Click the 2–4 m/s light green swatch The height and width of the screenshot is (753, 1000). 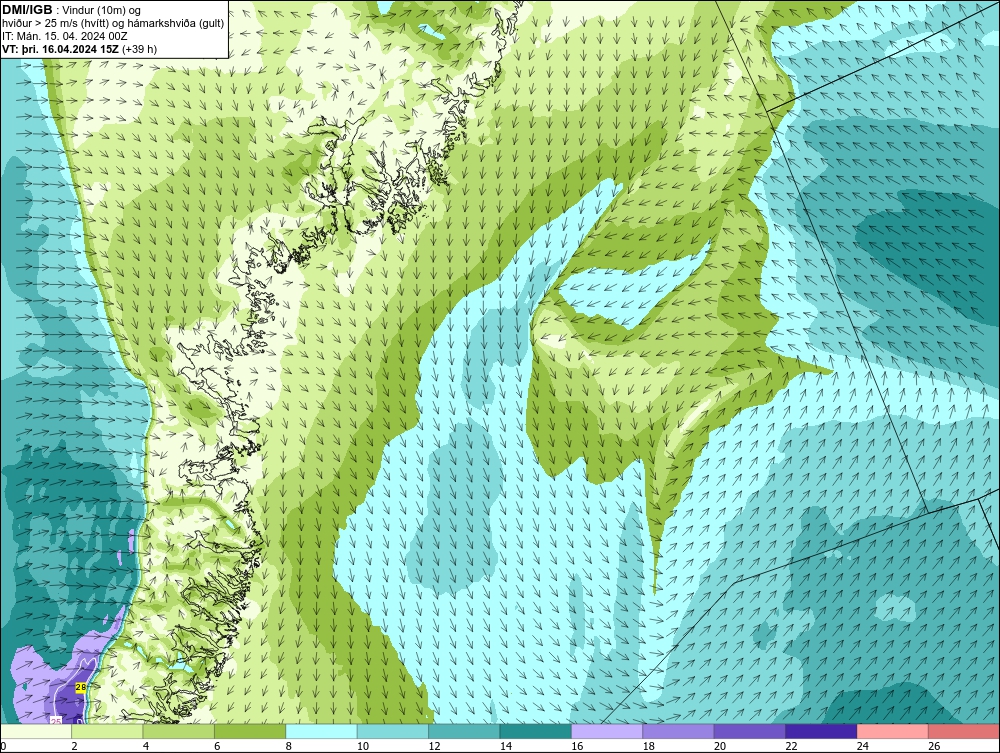(107, 731)
